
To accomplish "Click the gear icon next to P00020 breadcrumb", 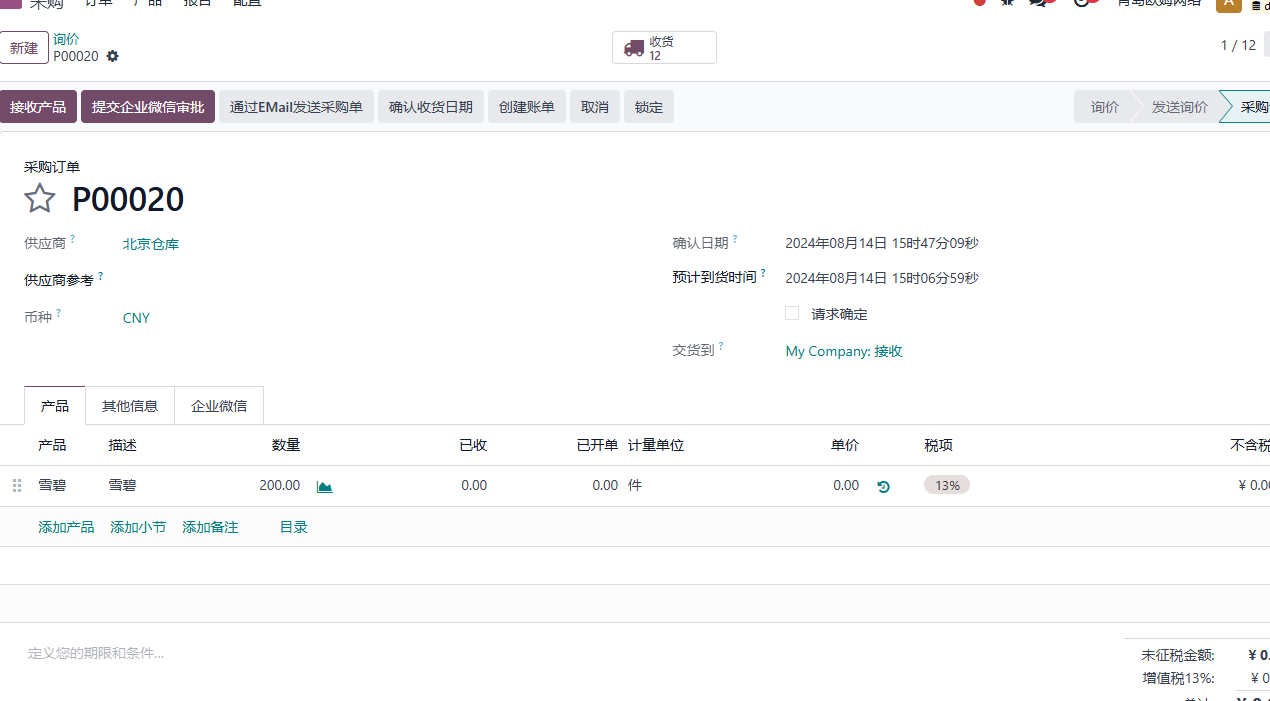I will pos(113,57).
